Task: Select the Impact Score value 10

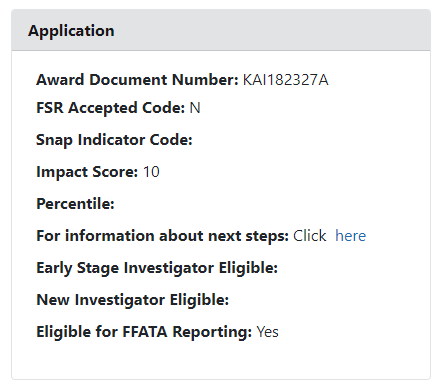Action: click(151, 172)
